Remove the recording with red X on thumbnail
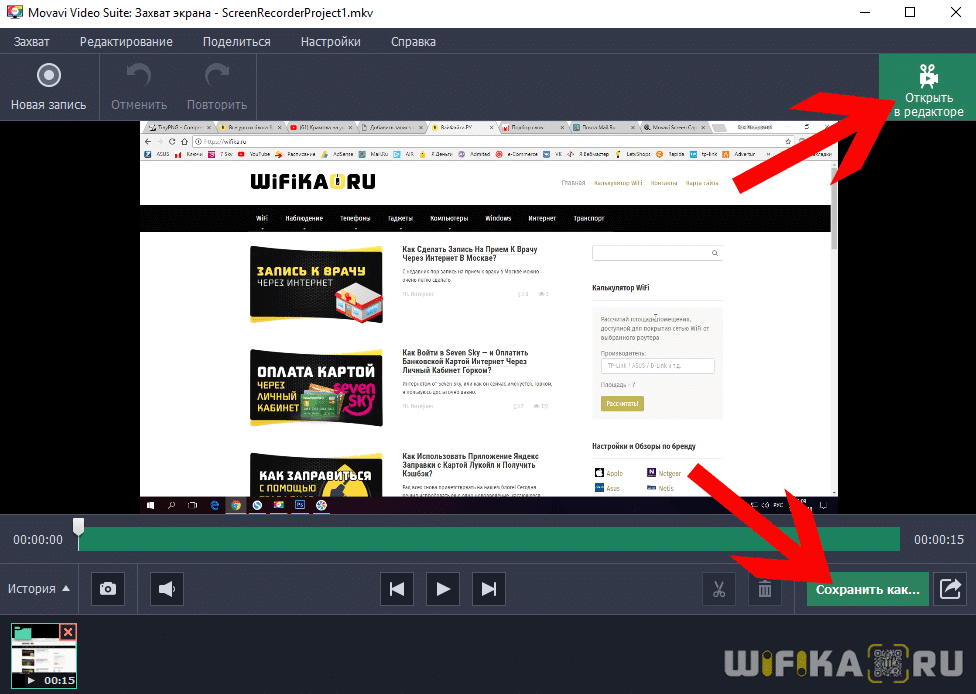This screenshot has width=976, height=694. (68, 632)
